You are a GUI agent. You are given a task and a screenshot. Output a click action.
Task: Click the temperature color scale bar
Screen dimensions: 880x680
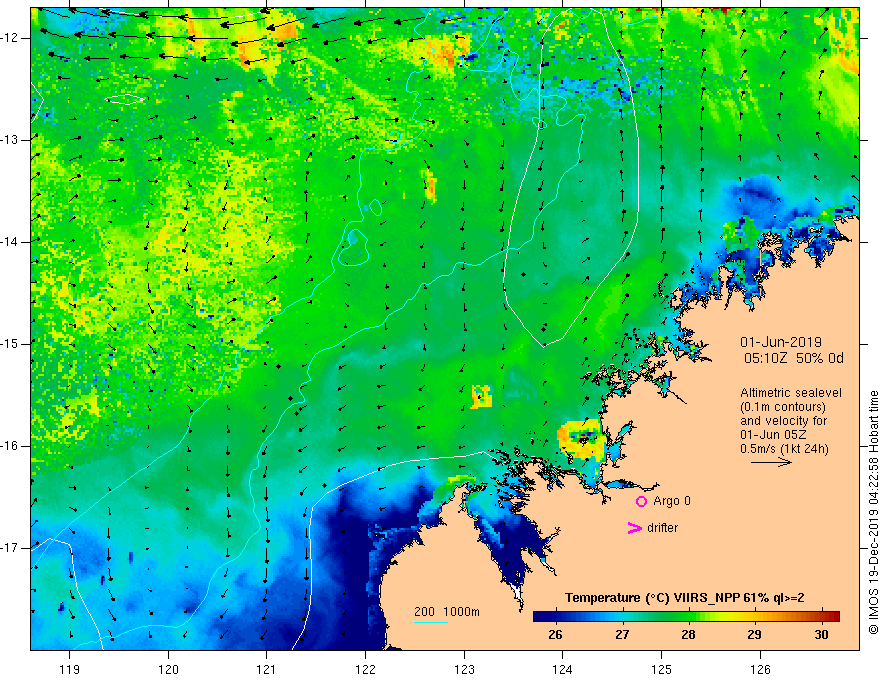tap(686, 617)
